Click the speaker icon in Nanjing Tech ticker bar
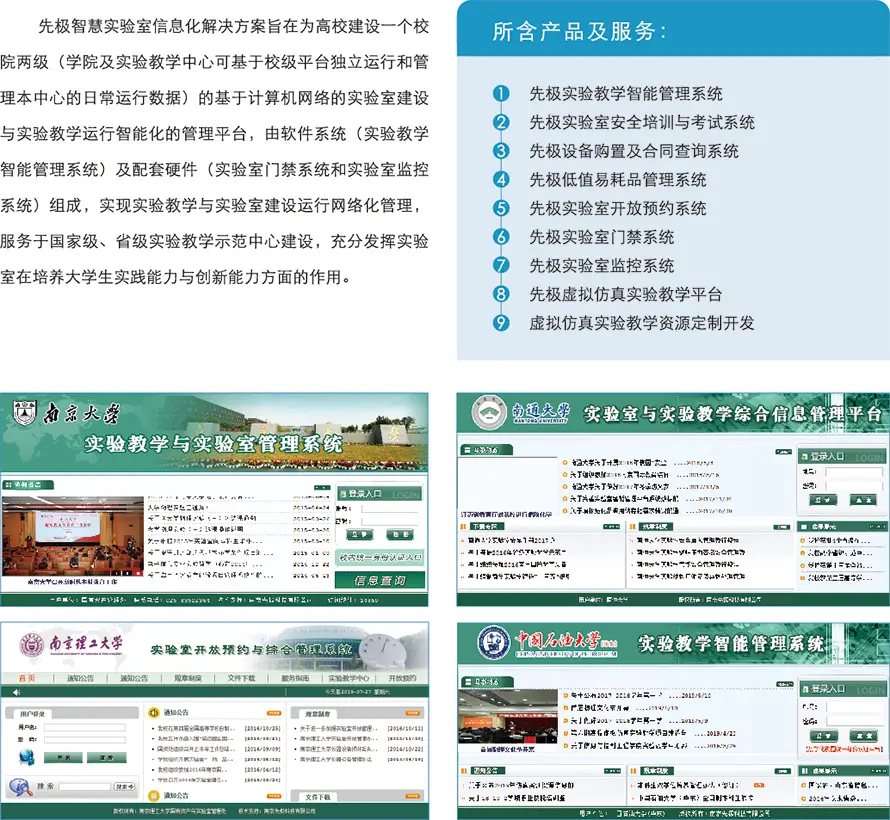Image resolution: width=890 pixels, height=820 pixels. [16, 692]
